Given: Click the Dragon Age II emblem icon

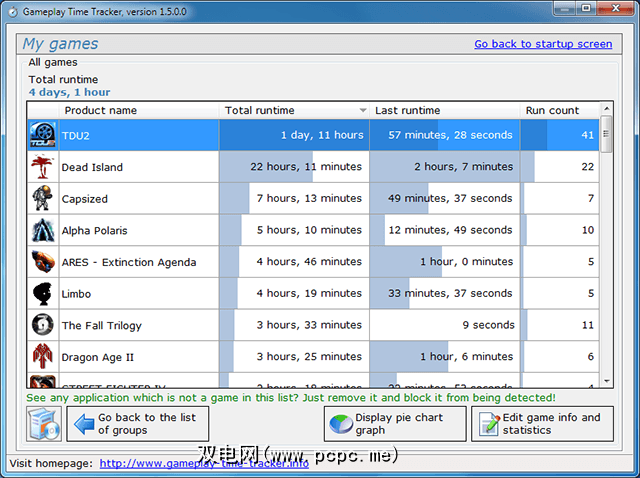Looking at the screenshot, I should 43,356.
